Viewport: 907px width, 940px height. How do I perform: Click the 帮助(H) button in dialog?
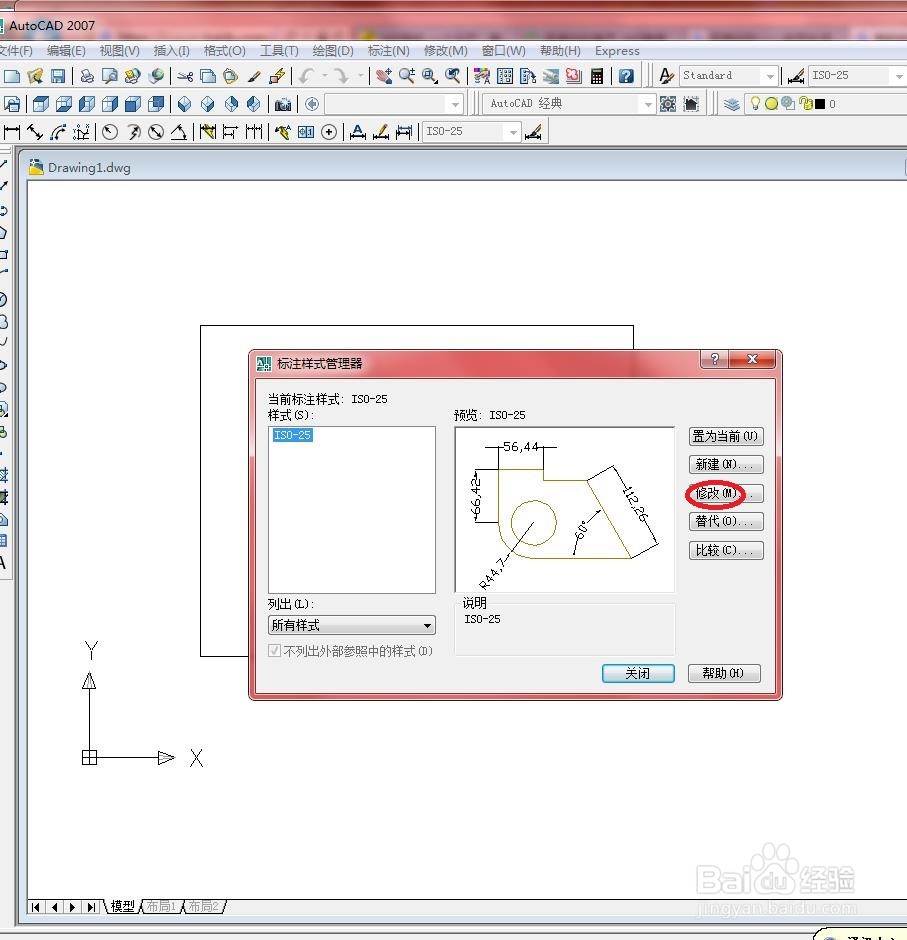(724, 673)
